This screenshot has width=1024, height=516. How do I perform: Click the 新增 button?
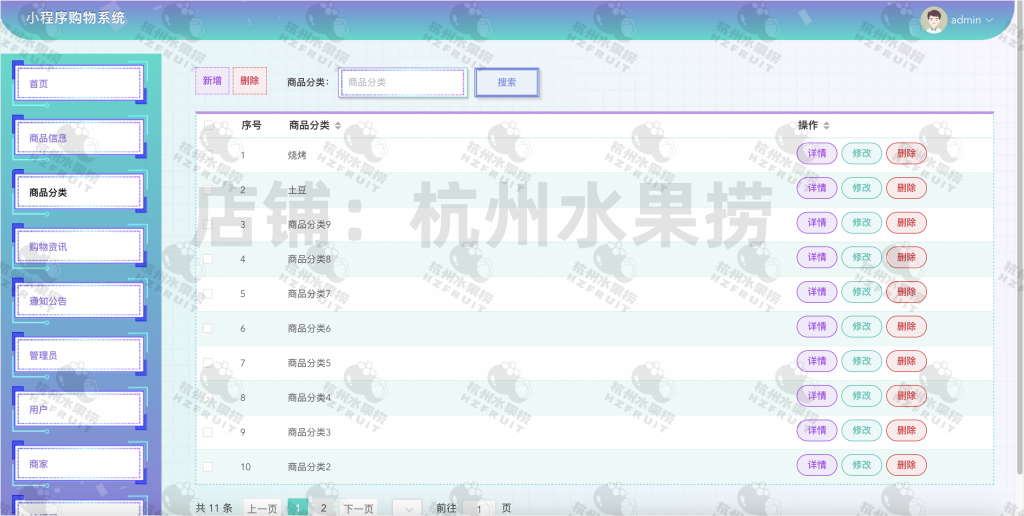[x=212, y=81]
